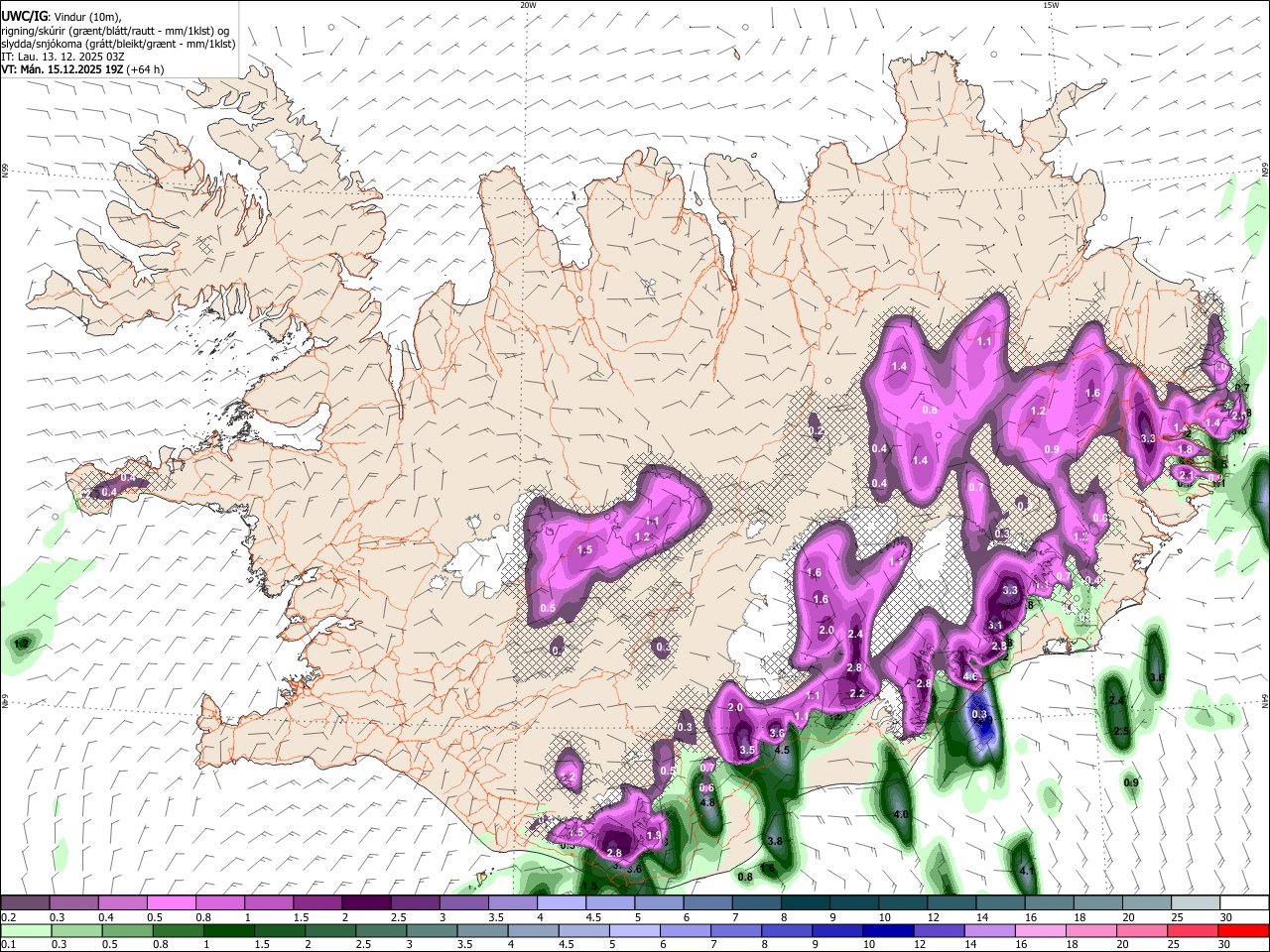Image resolution: width=1270 pixels, height=952 pixels.
Task: Select the bright red legend swatch after 30
Action: click(x=1243, y=930)
